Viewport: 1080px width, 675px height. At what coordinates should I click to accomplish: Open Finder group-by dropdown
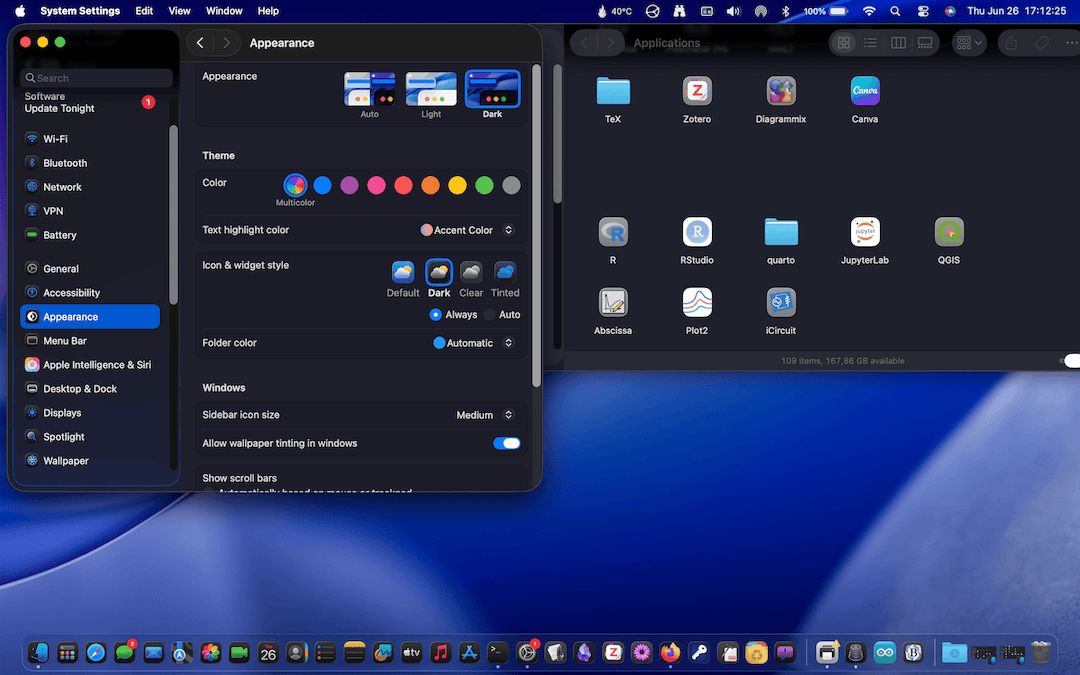click(969, 43)
